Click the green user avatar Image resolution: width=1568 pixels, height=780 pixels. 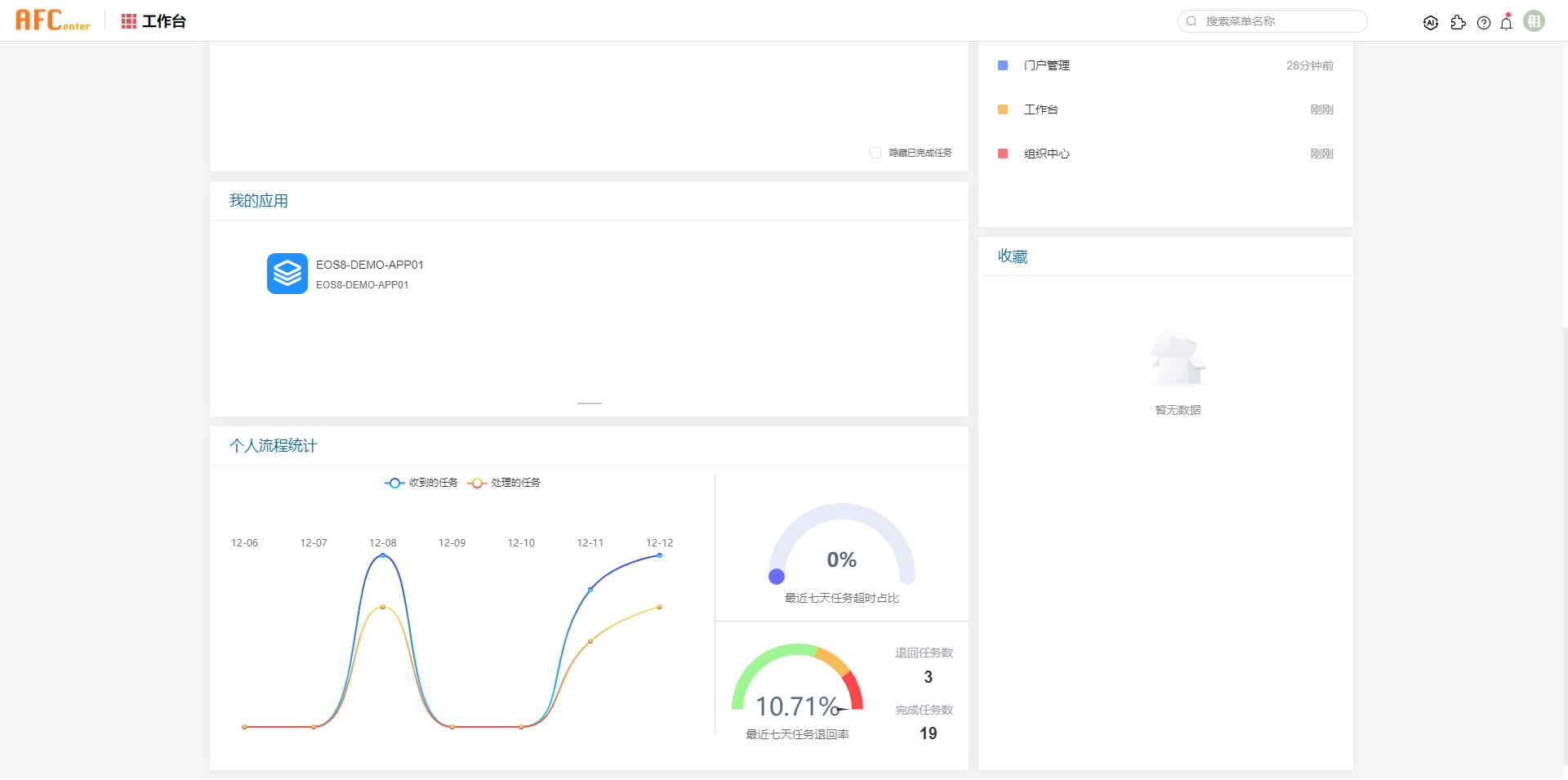(1535, 21)
